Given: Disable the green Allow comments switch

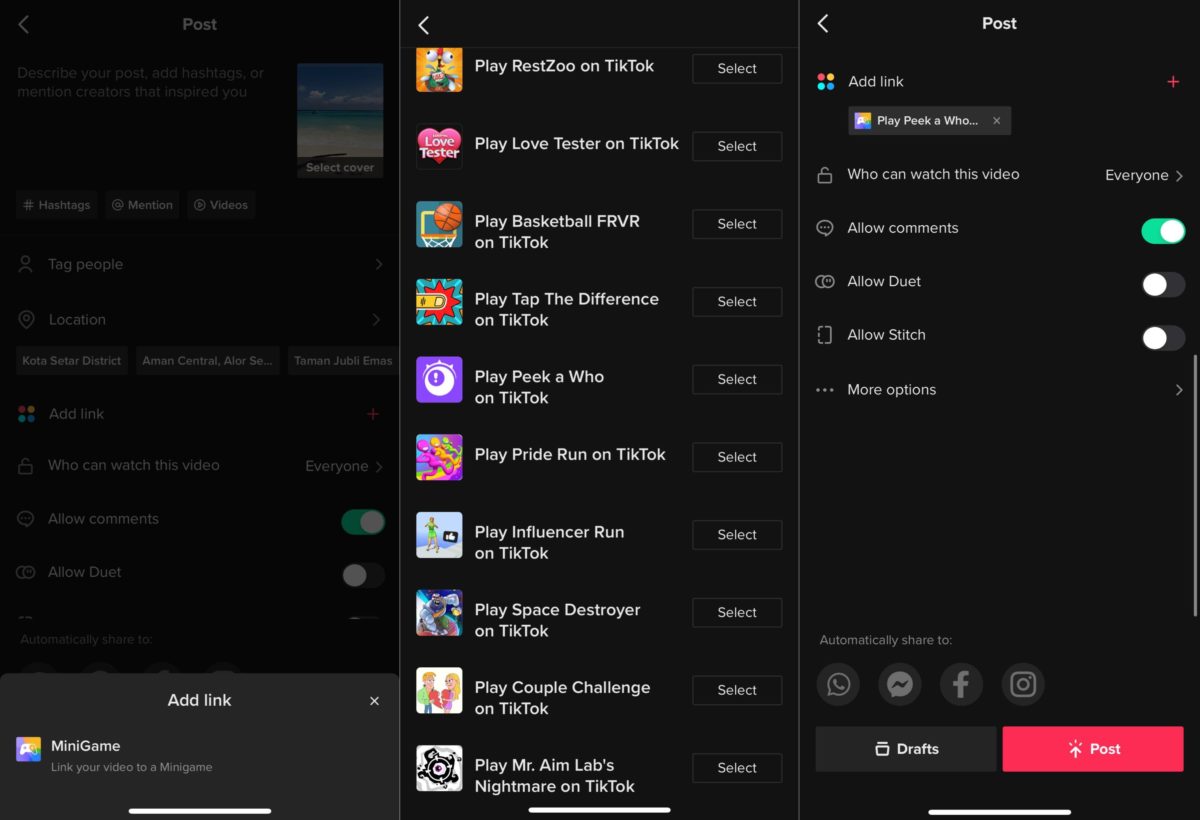Looking at the screenshot, I should [x=1163, y=231].
